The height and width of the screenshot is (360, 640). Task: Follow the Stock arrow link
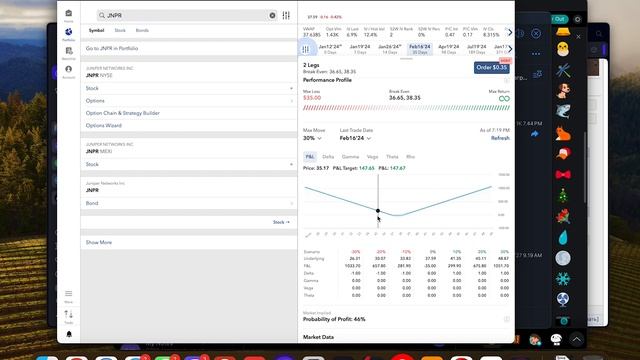coord(281,222)
